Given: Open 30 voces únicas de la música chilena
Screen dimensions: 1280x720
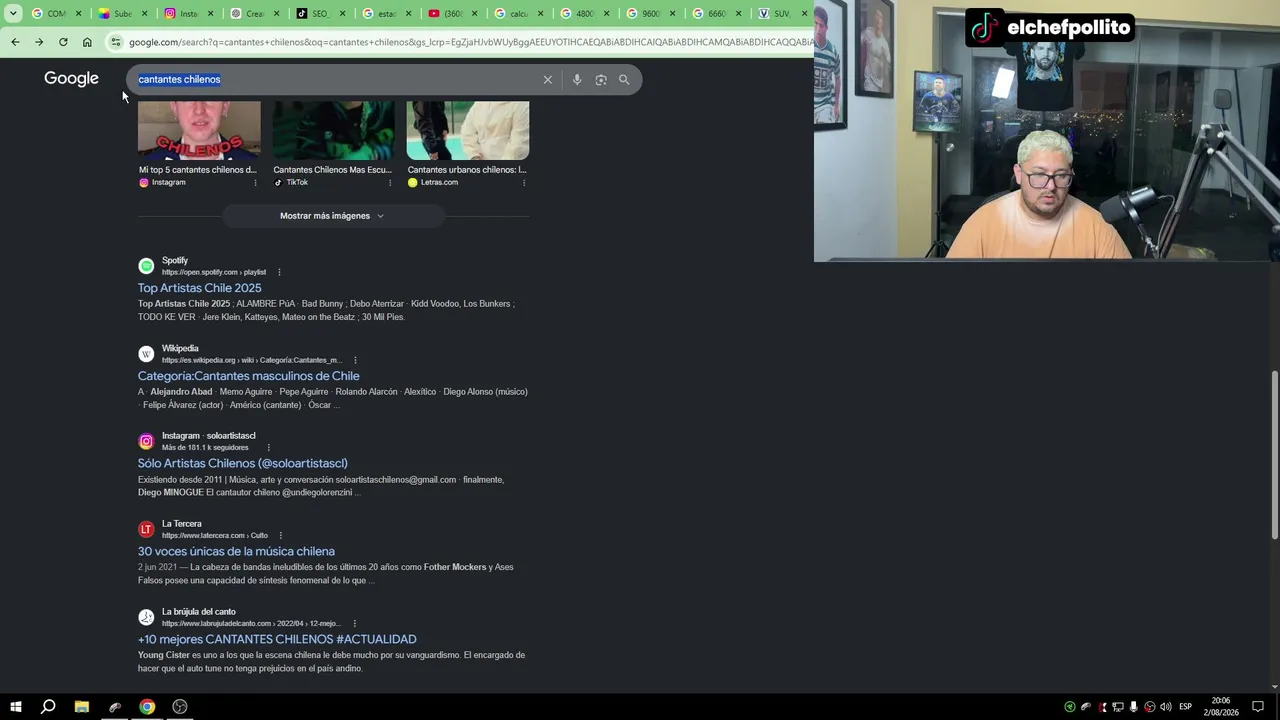Looking at the screenshot, I should tap(236, 552).
